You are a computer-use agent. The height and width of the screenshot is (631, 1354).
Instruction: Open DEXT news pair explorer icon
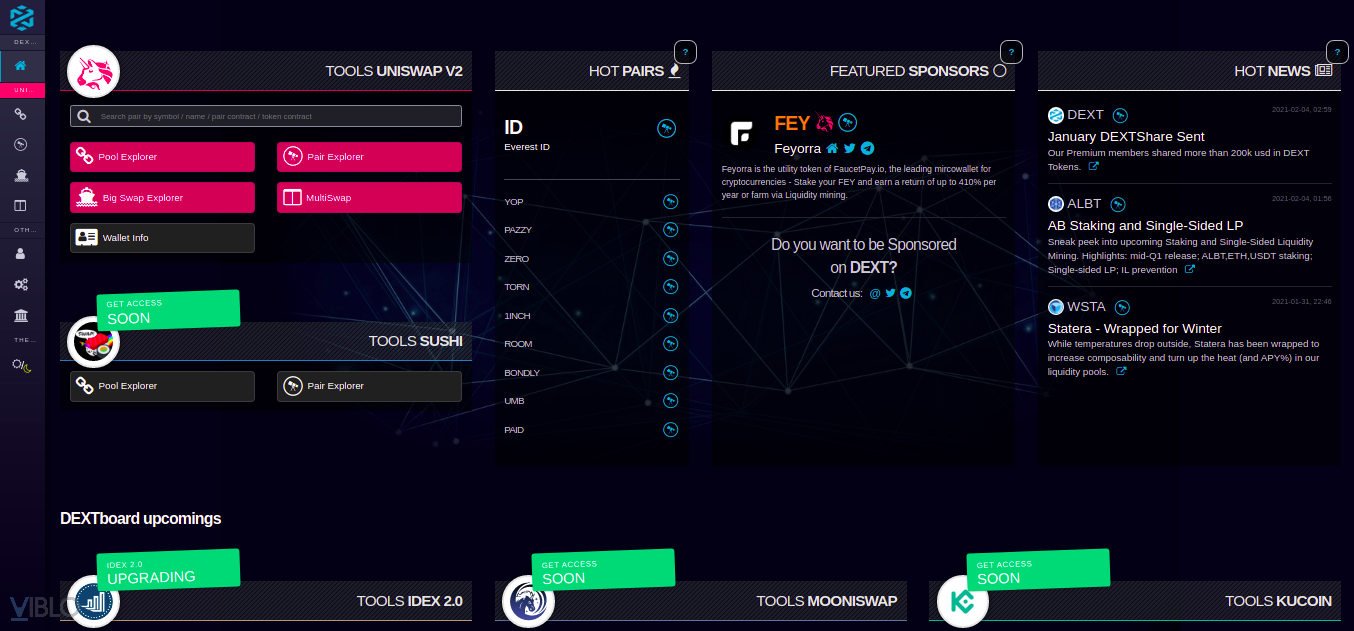pyautogui.click(x=1120, y=116)
